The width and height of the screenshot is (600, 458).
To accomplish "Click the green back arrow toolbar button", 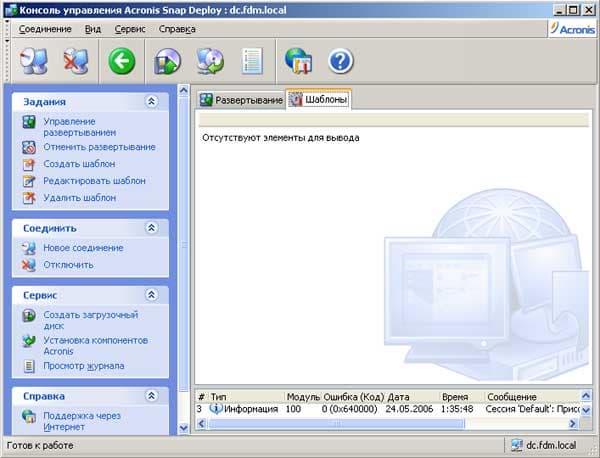I will tap(122, 61).
